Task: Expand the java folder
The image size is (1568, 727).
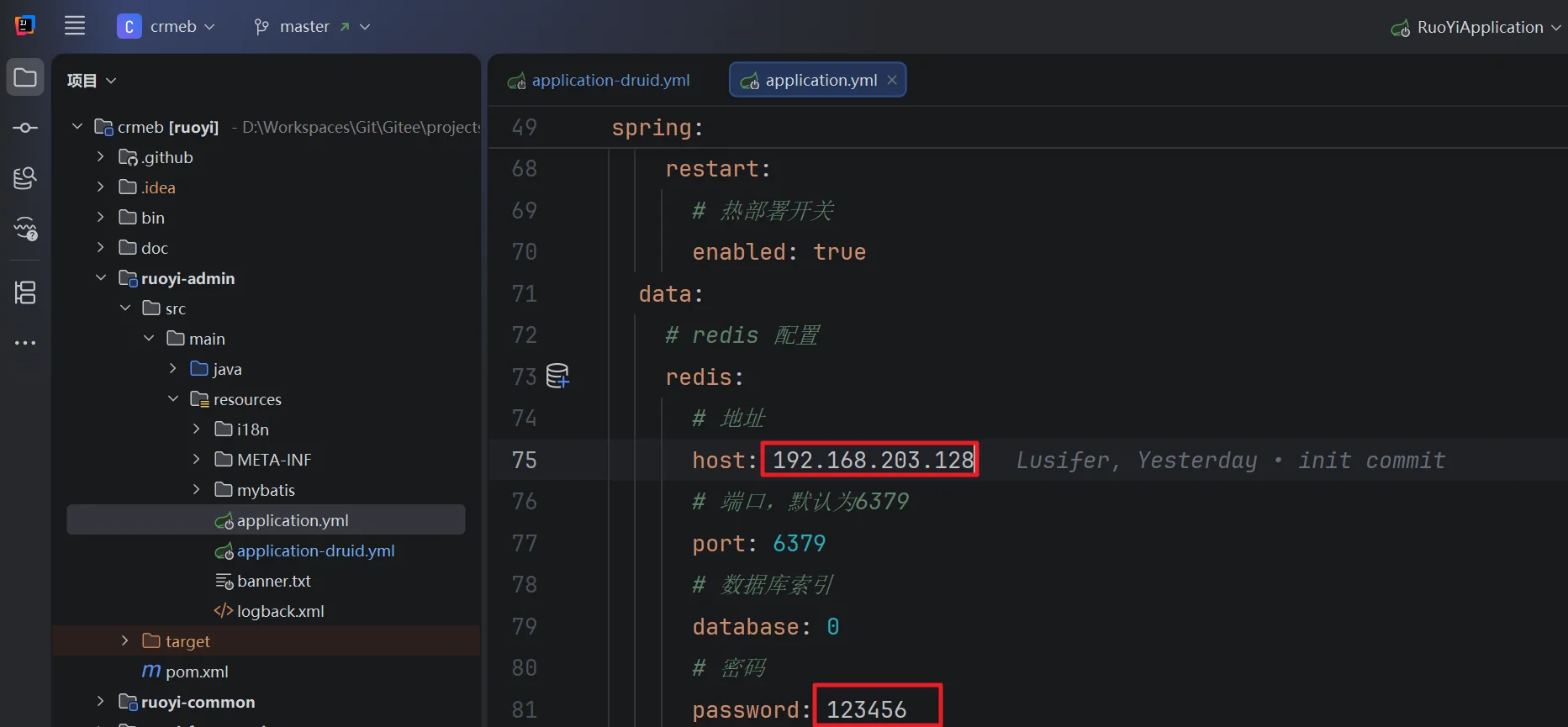Action: [x=173, y=369]
